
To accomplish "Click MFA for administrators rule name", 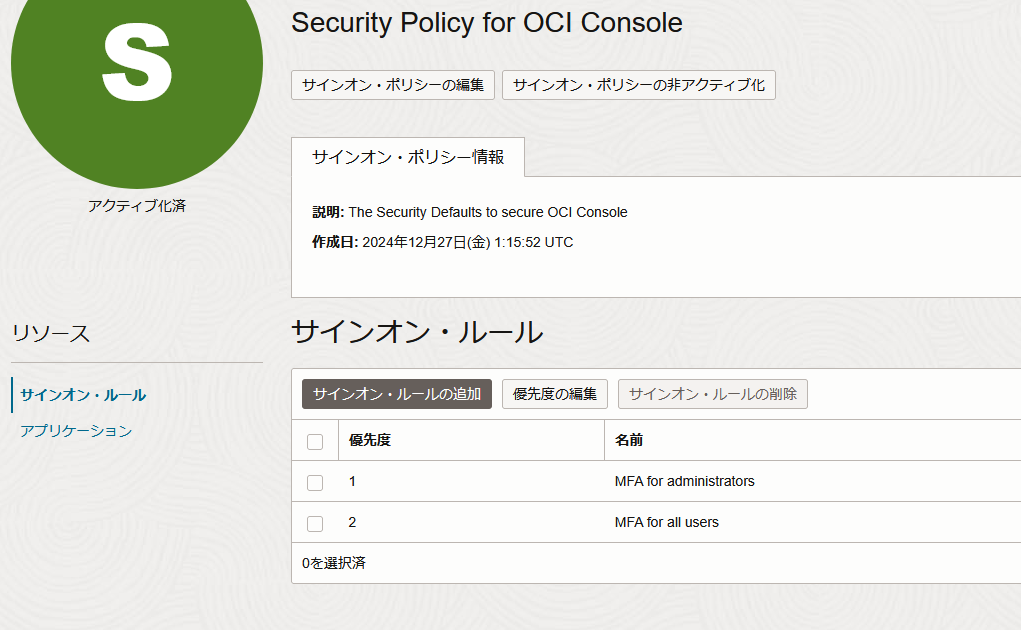I will click(x=684, y=482).
